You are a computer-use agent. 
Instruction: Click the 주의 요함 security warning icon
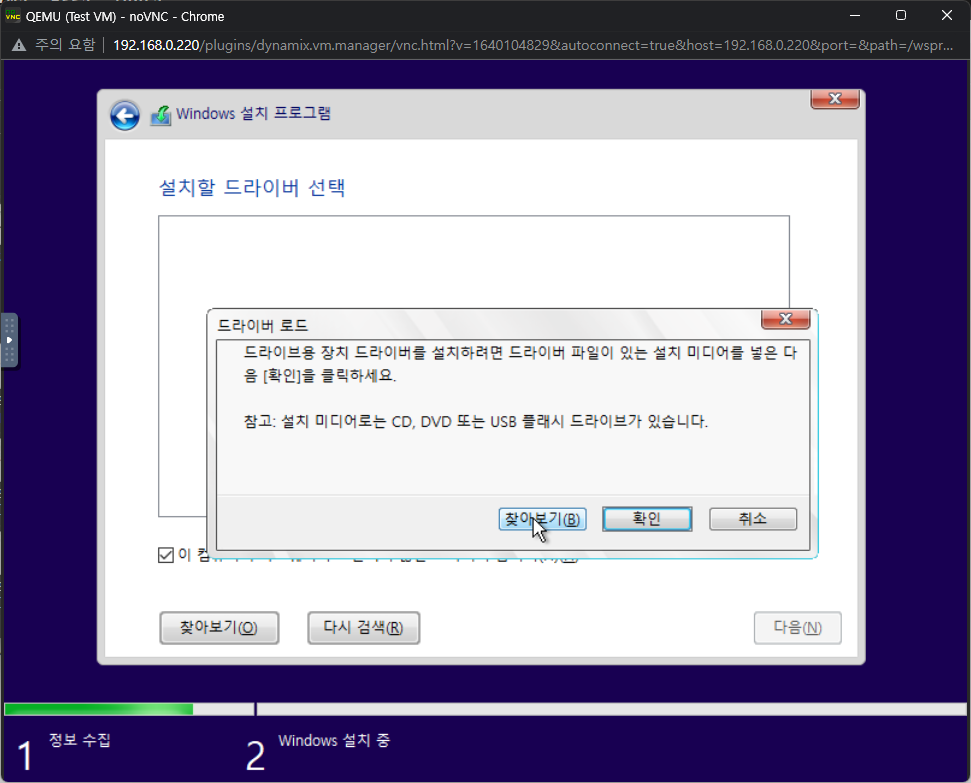[19, 45]
